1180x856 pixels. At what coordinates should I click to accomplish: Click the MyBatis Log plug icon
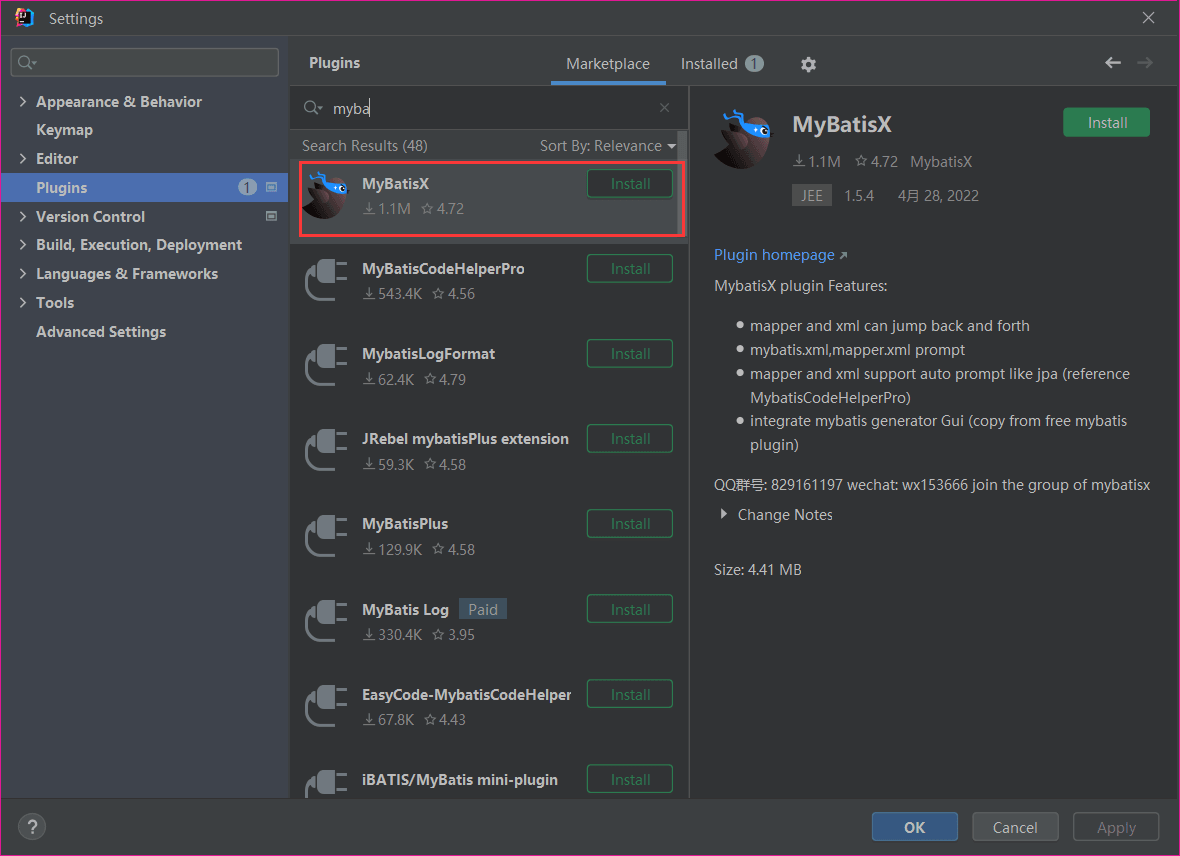point(326,621)
